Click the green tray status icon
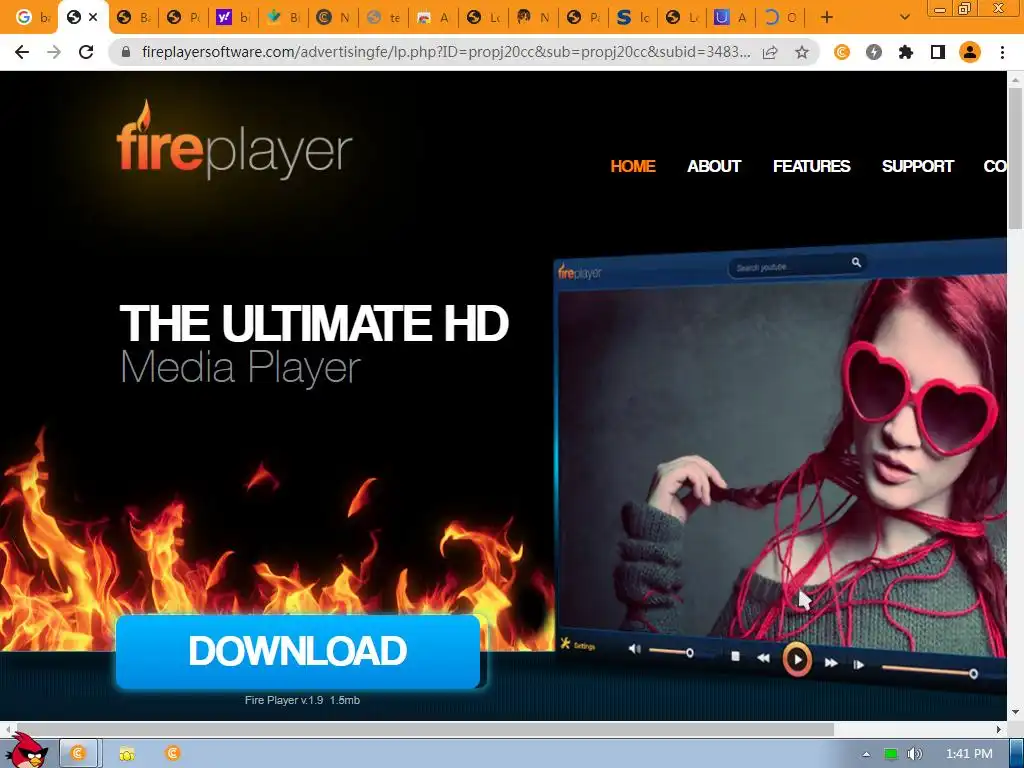This screenshot has height=768, width=1024. click(891, 754)
